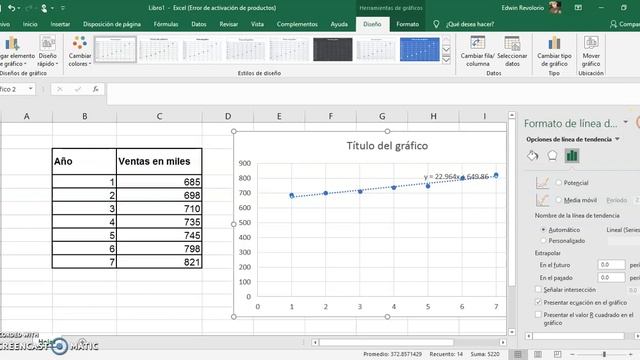Click Cambiar fila/columna icon
Screen dimensions: 640x360
(x=477, y=43)
